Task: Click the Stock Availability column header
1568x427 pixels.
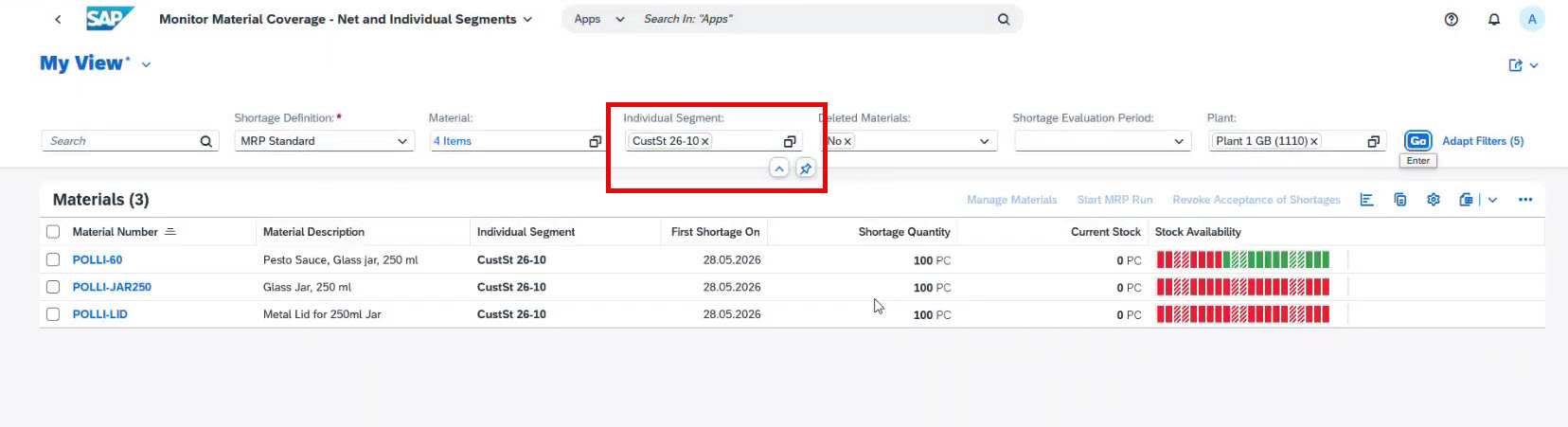Action: pos(1198,232)
